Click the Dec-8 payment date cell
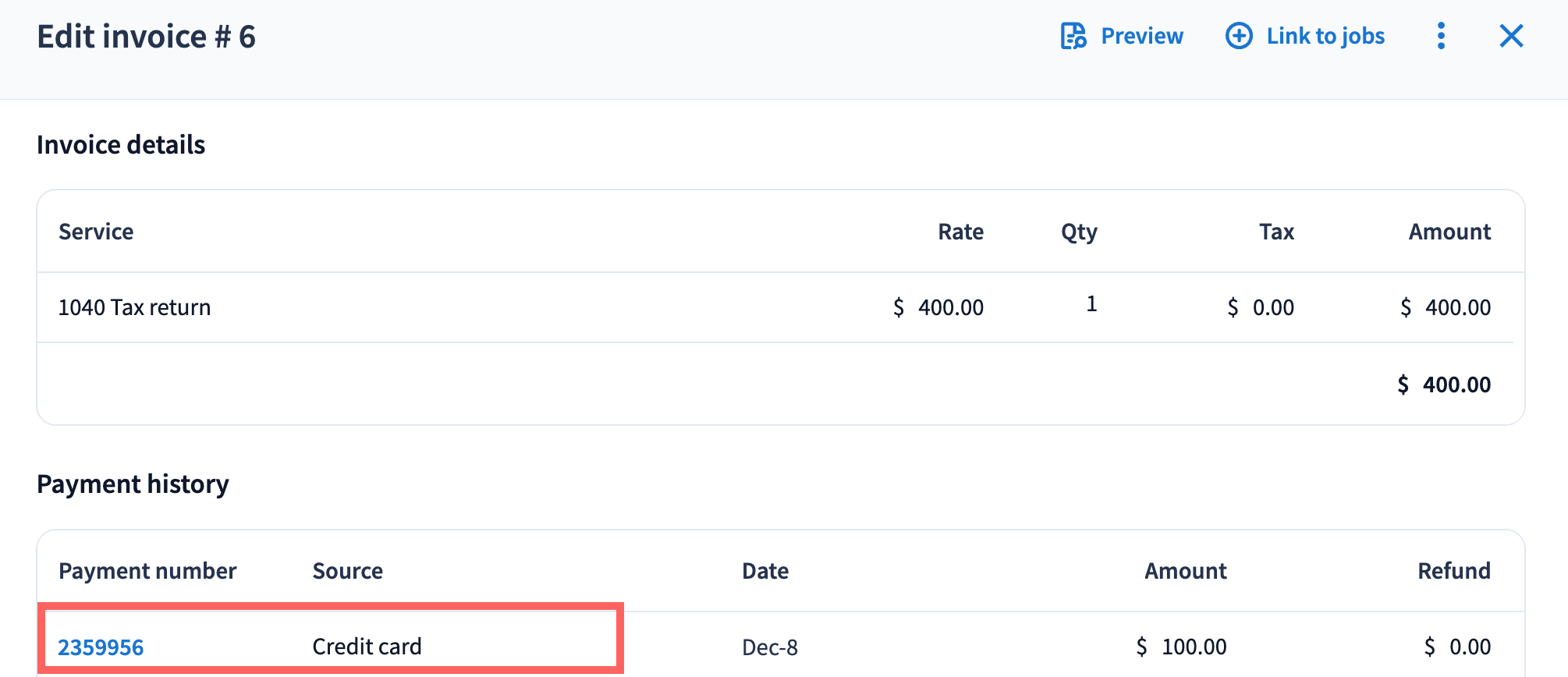This screenshot has width=1568, height=677. tap(770, 647)
